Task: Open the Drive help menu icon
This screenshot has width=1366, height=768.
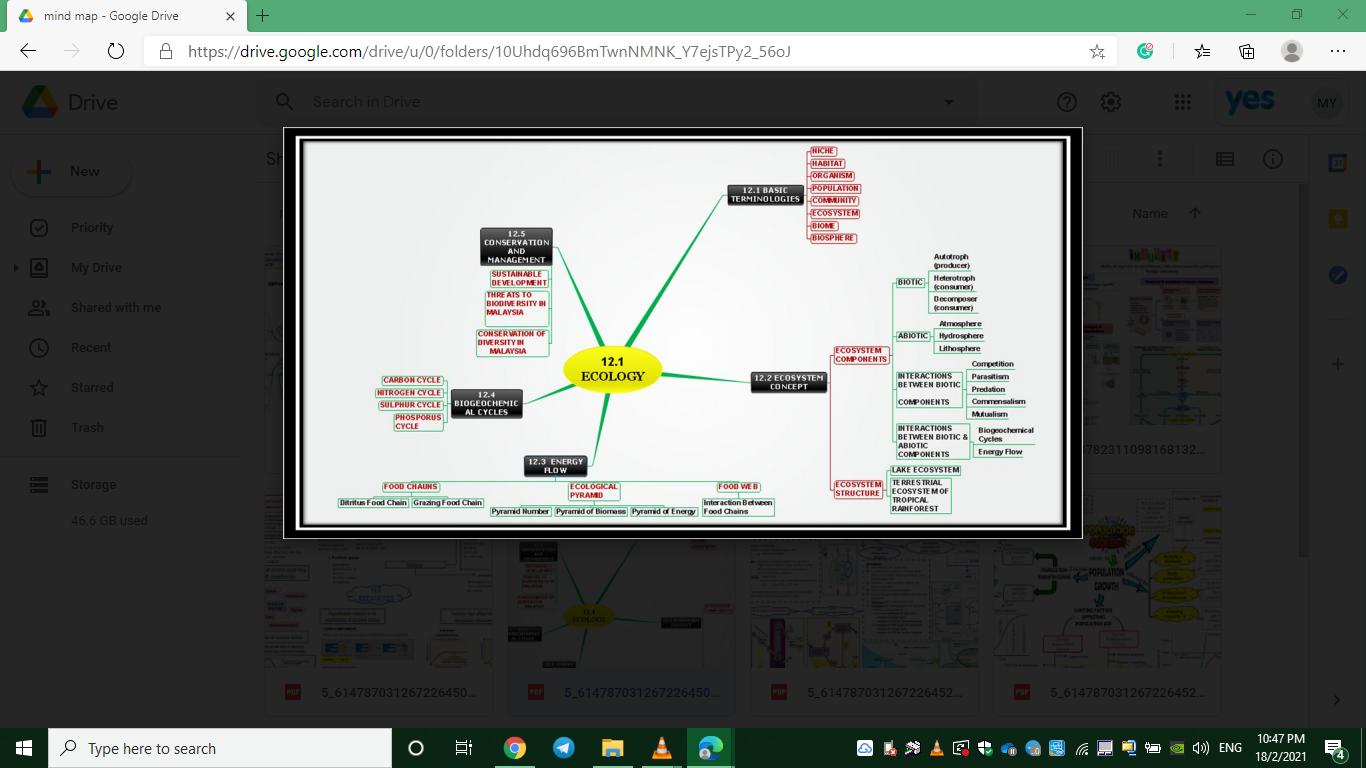Action: click(x=1067, y=102)
